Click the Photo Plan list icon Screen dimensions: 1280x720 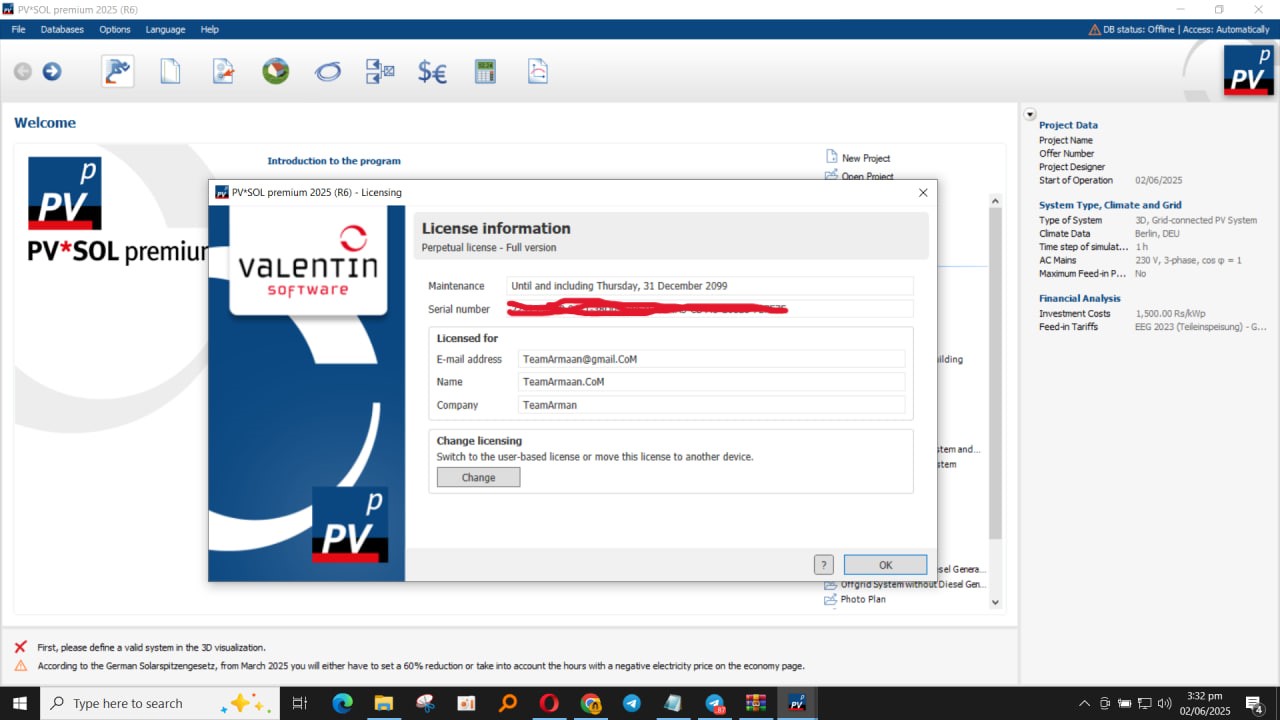[x=831, y=599]
